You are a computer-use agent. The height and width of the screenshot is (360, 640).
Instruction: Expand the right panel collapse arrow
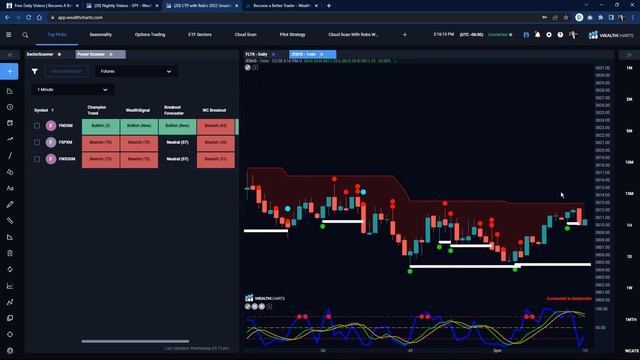[629, 55]
